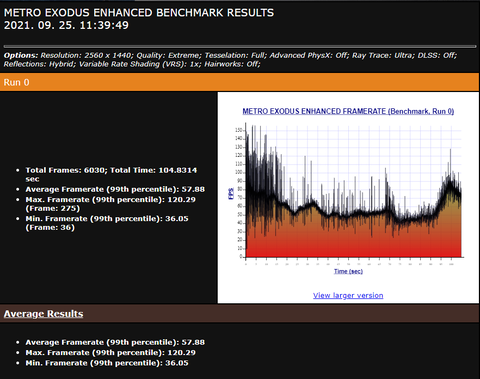Click Min. Framerate 36.05 under Average Results
This screenshot has height=379, width=480.
107,363
